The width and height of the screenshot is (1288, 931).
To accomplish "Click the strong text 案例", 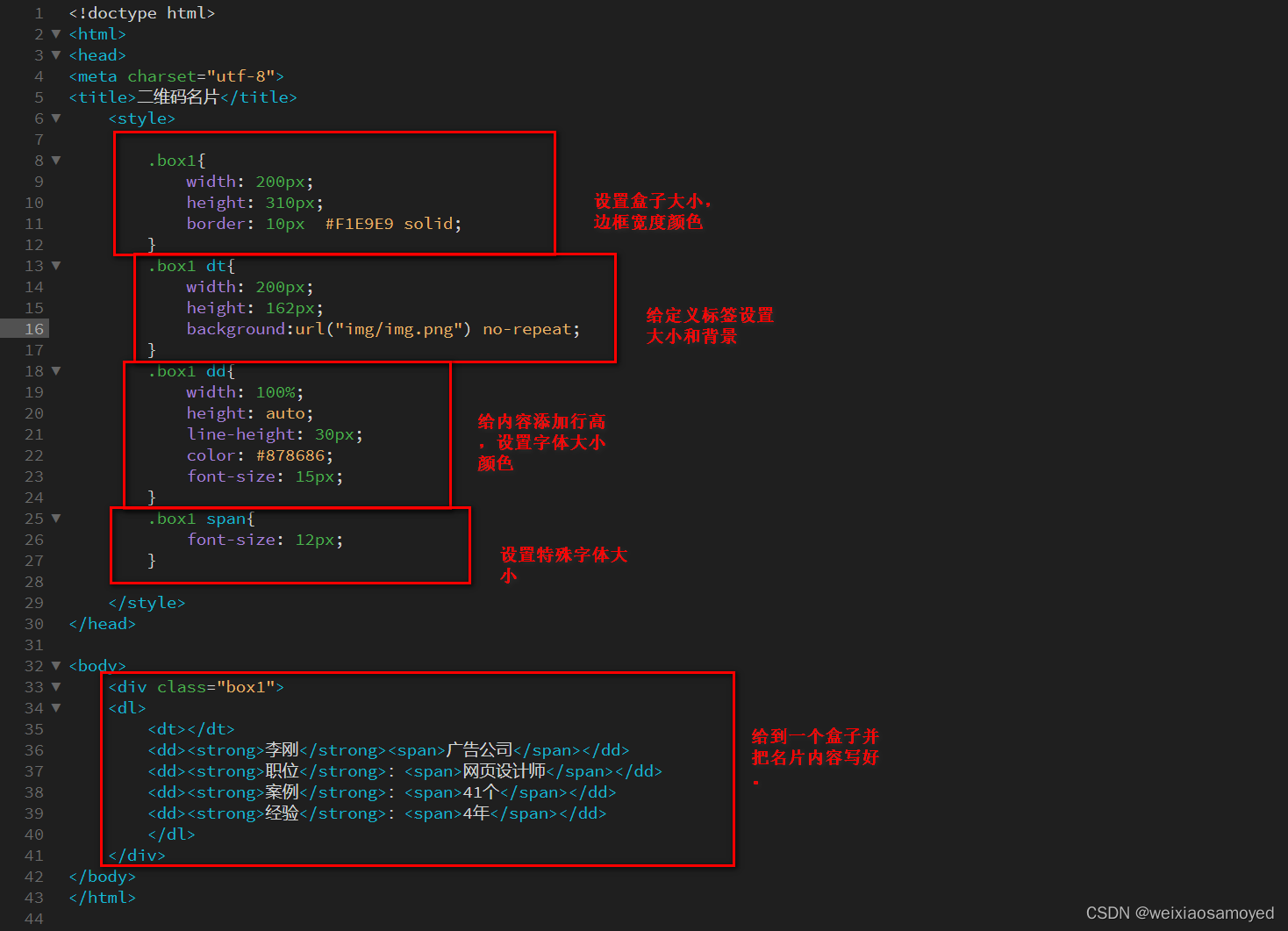I will pos(283,791).
